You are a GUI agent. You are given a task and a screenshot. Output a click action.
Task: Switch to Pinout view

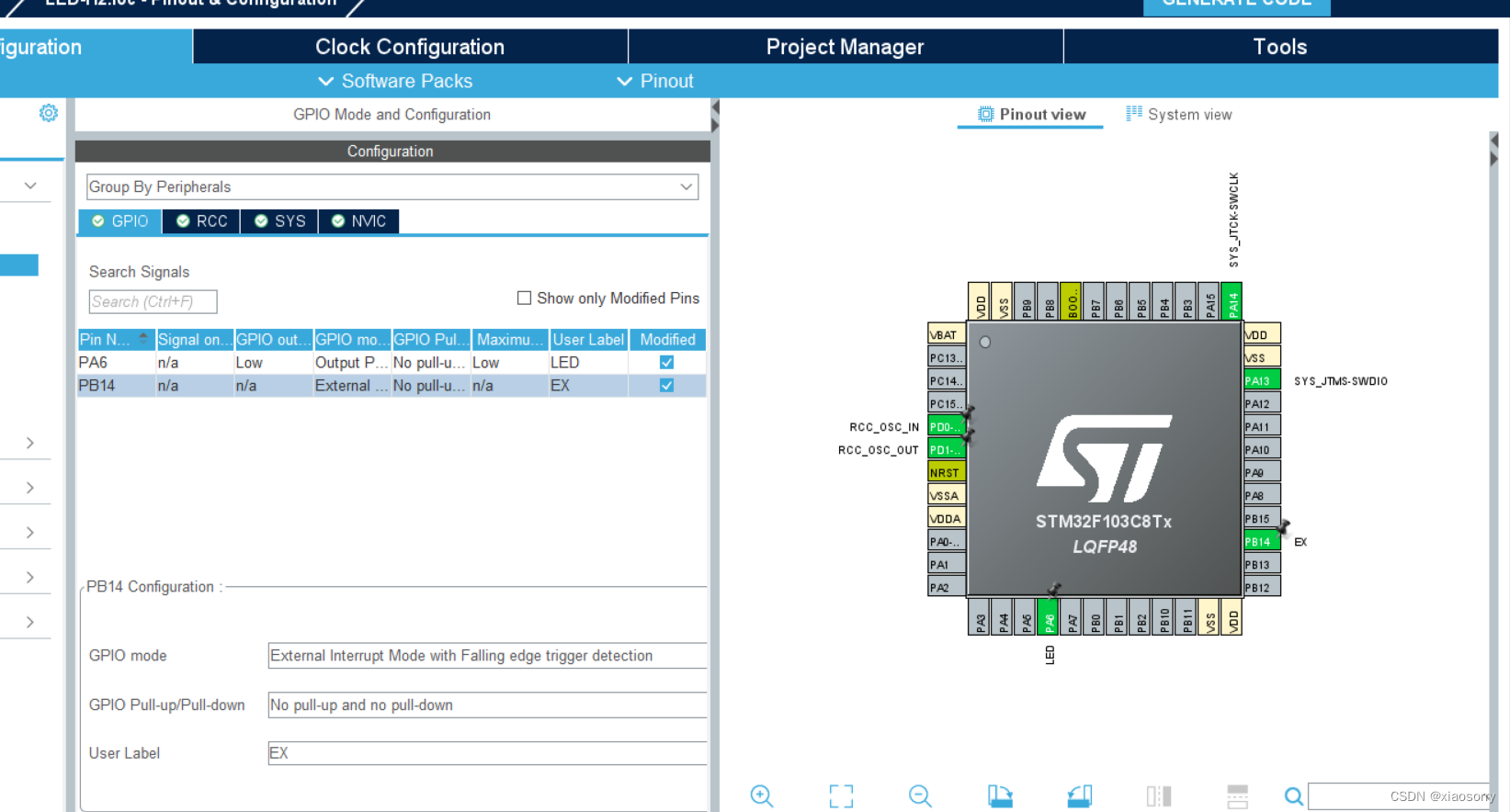1031,115
